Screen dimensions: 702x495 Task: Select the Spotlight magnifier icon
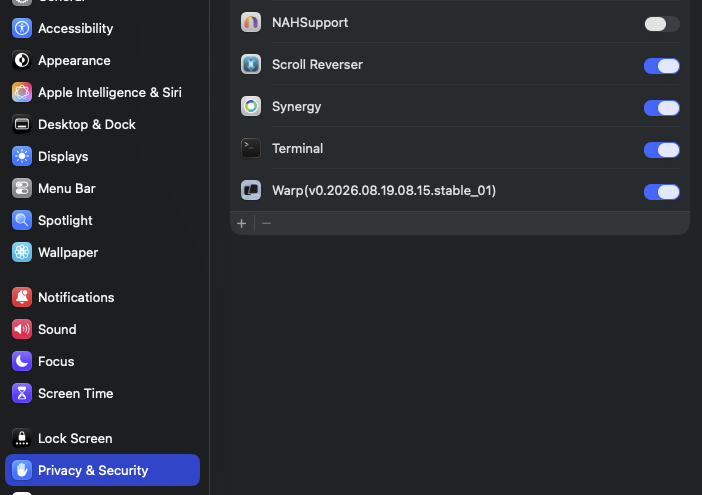pyautogui.click(x=21, y=220)
